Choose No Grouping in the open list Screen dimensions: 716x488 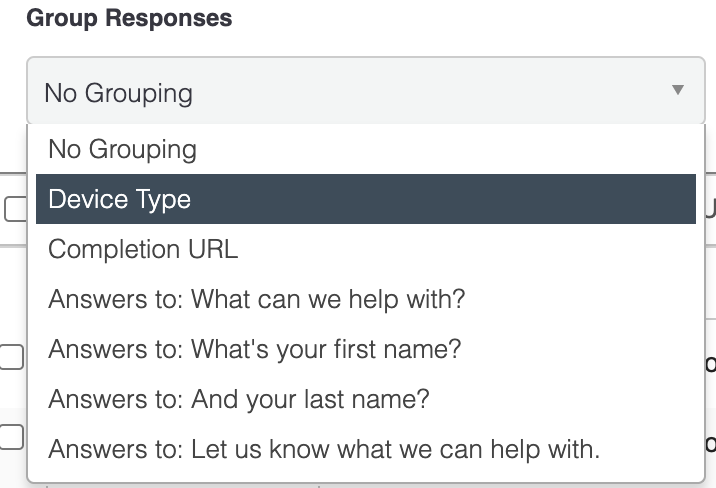[122, 150]
